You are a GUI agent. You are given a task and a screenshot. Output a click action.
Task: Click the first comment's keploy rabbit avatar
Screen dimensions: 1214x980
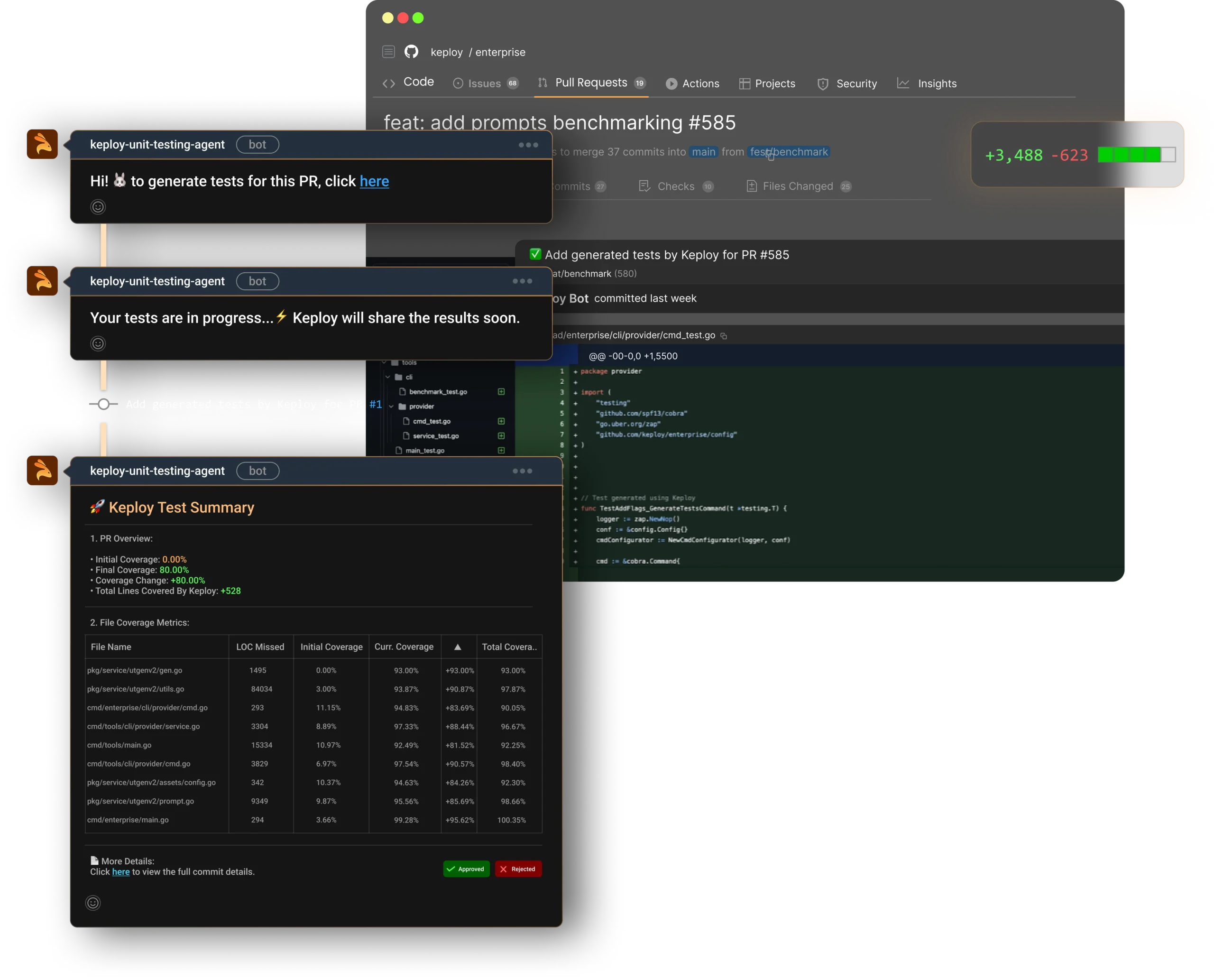[42, 144]
